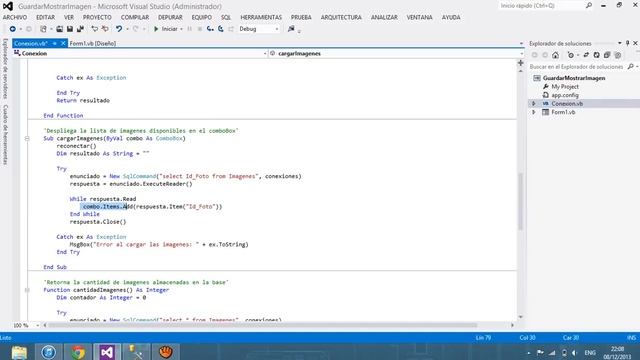This screenshot has height=360, width=640.
Task: Open the Undo history dropdown arrow
Action: (127, 29)
